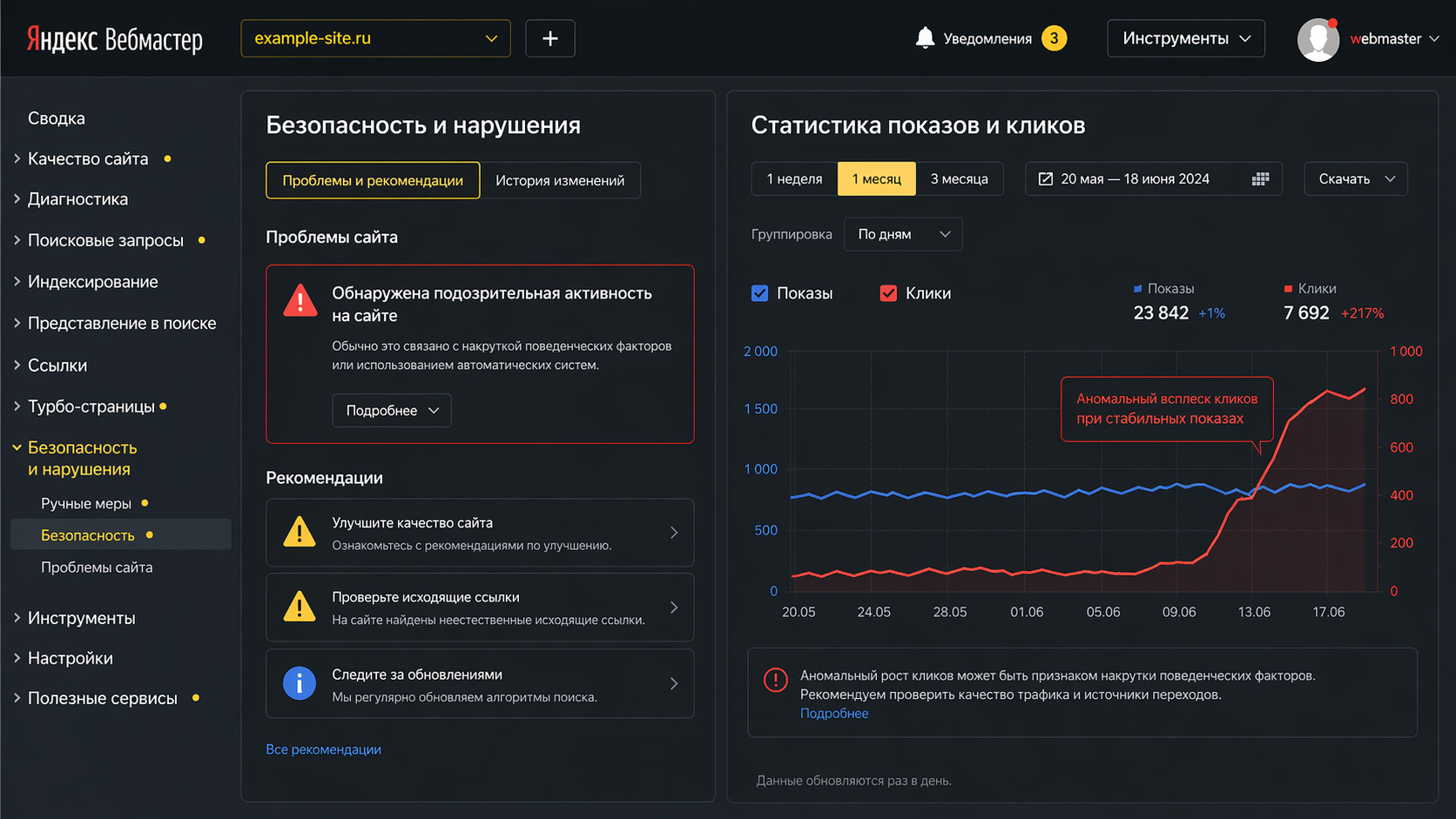Viewport: 1456px width, 819px height.
Task: Click the webmaster profile avatar
Action: (1318, 38)
